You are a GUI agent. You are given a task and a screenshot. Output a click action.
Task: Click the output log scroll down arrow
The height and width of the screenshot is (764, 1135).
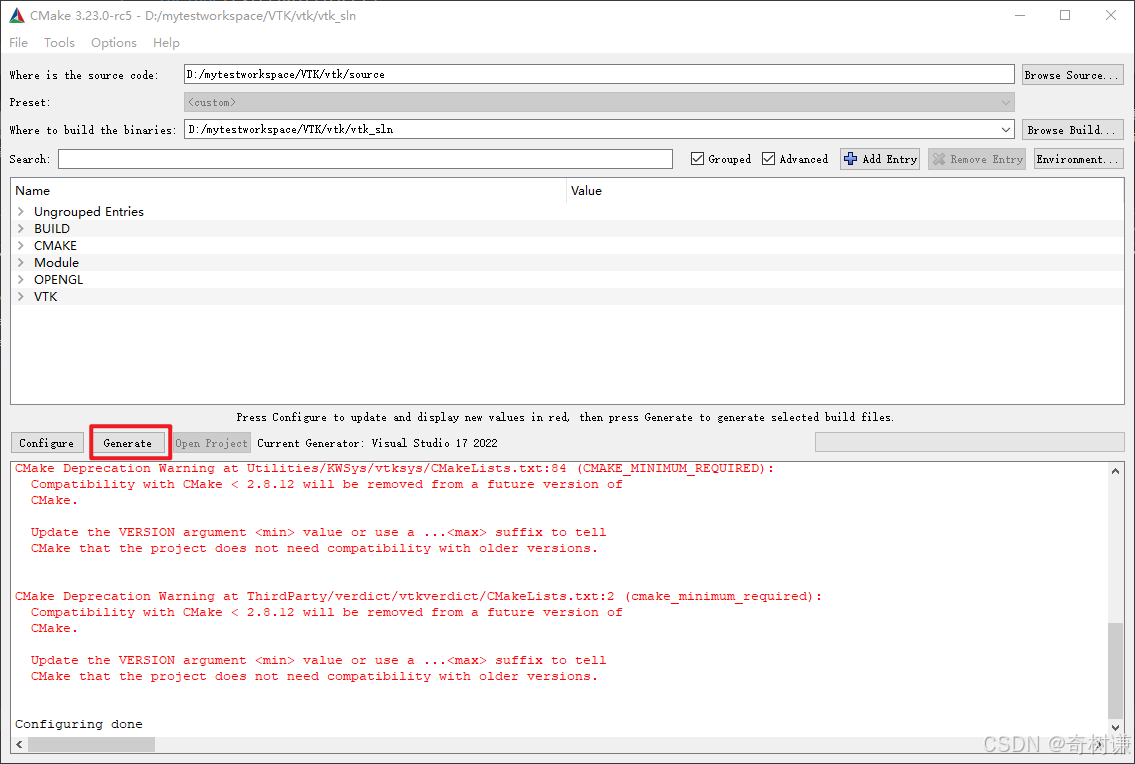1115,728
